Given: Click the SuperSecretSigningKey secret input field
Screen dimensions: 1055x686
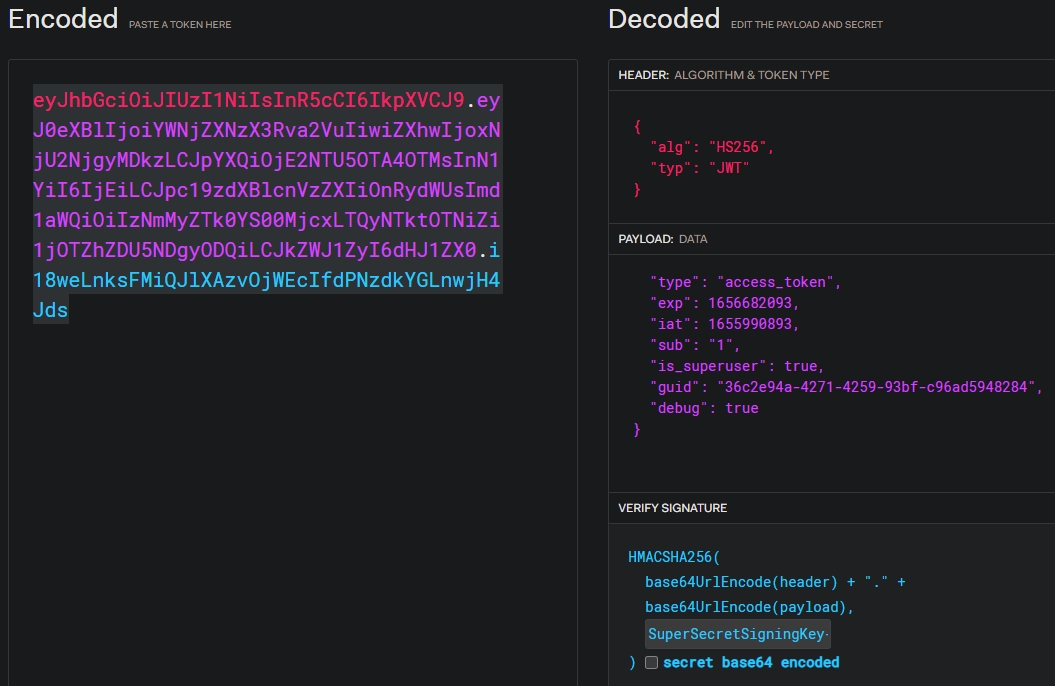Looking at the screenshot, I should coord(737,634).
